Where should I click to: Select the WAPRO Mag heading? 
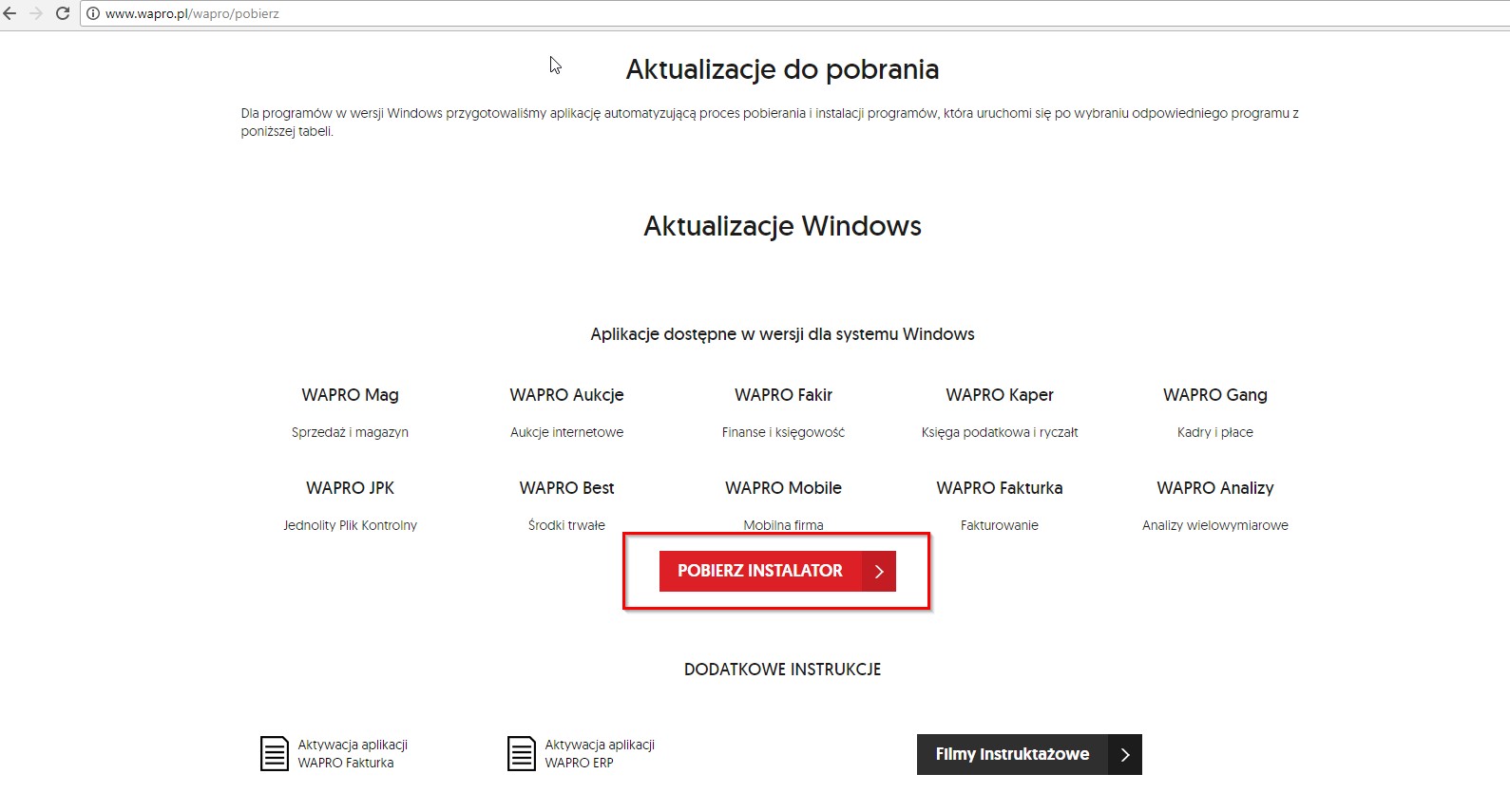coord(350,395)
